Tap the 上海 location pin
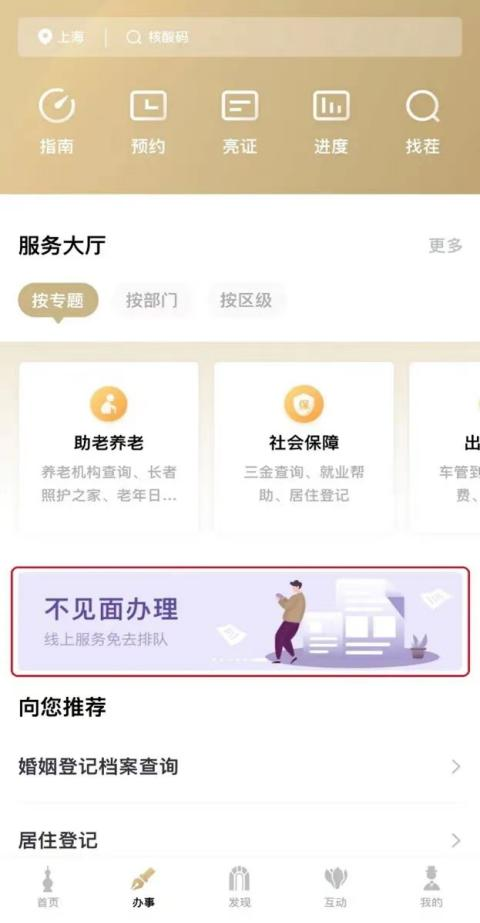 [45, 38]
